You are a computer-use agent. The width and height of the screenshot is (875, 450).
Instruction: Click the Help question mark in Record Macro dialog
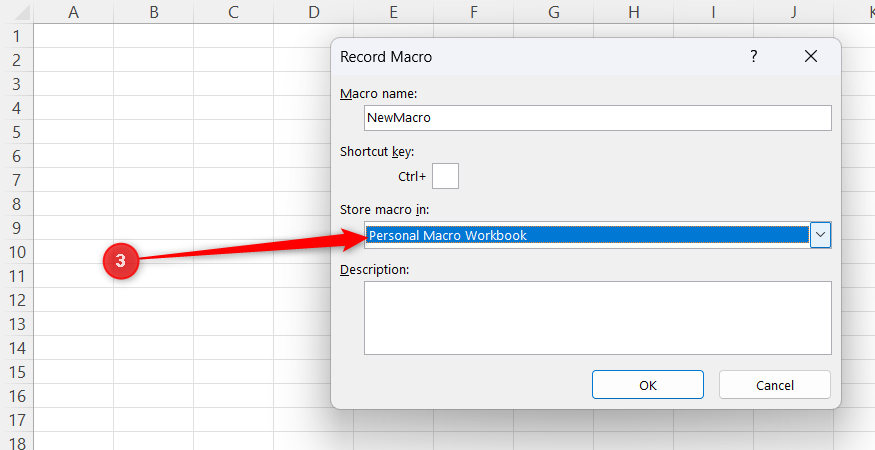[x=753, y=56]
